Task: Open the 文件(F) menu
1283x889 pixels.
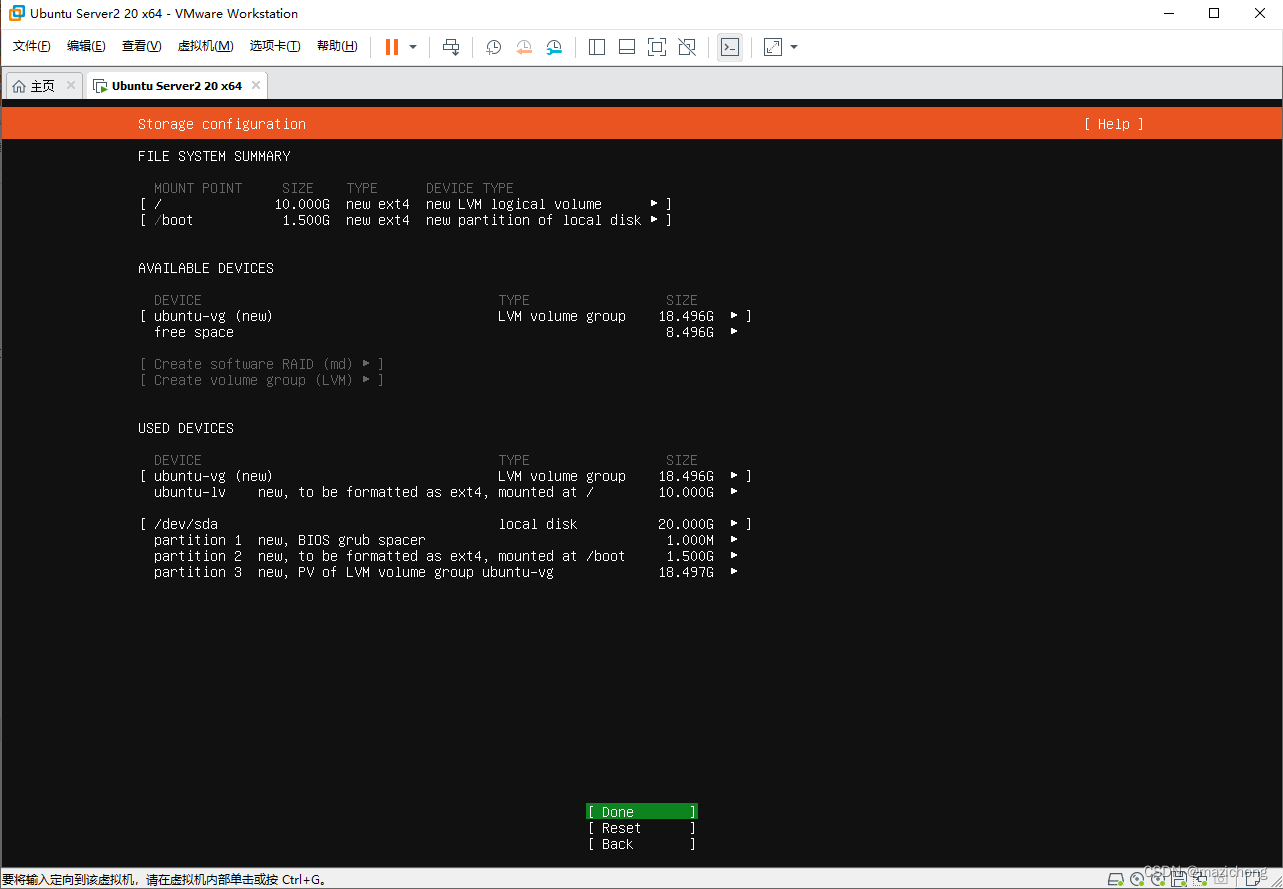Action: coord(32,47)
